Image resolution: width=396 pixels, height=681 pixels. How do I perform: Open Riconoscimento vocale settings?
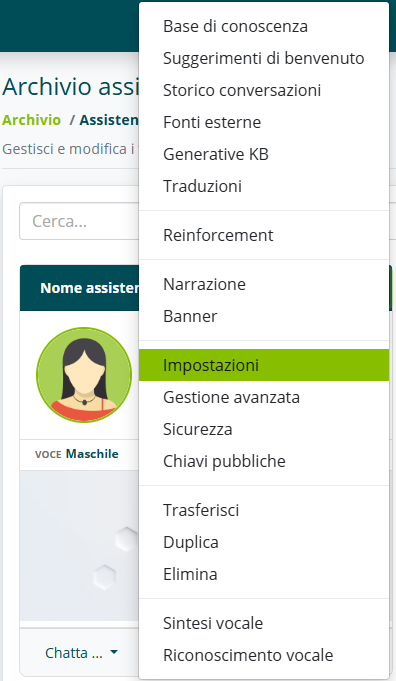pyautogui.click(x=264, y=655)
